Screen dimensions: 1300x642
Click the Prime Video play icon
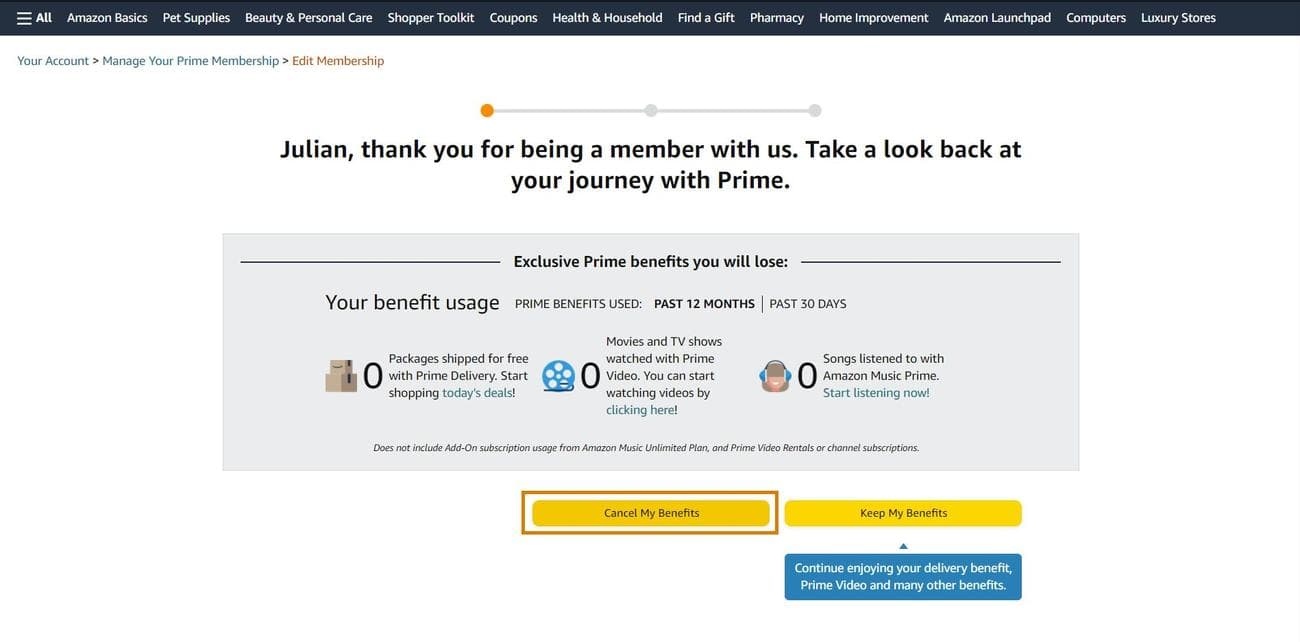(558, 375)
